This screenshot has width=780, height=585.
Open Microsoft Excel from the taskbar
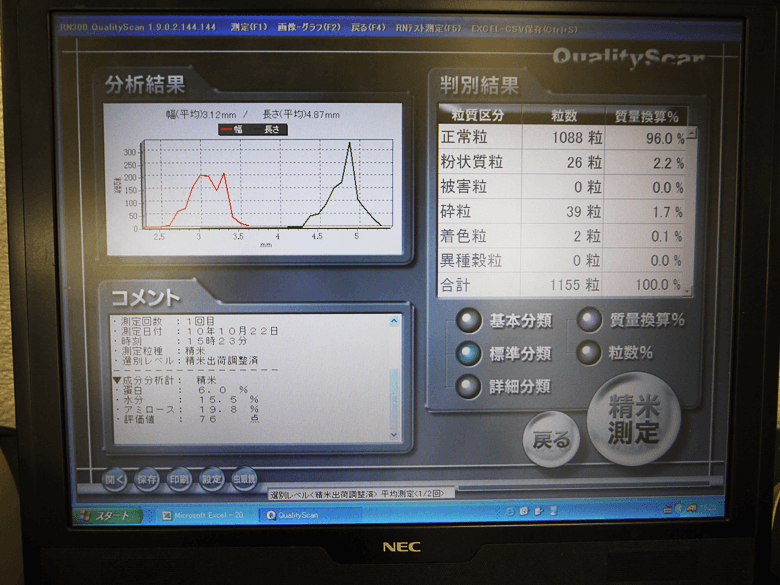[205, 515]
